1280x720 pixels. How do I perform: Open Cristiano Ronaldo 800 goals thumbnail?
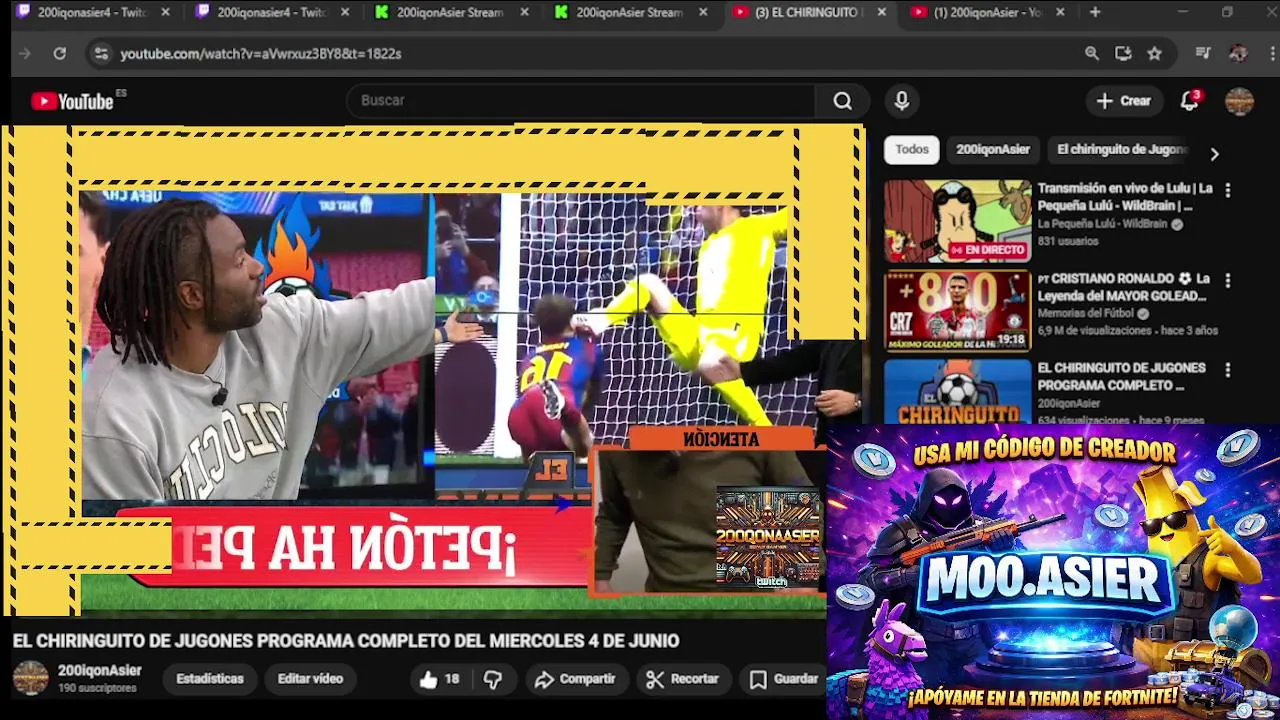957,311
